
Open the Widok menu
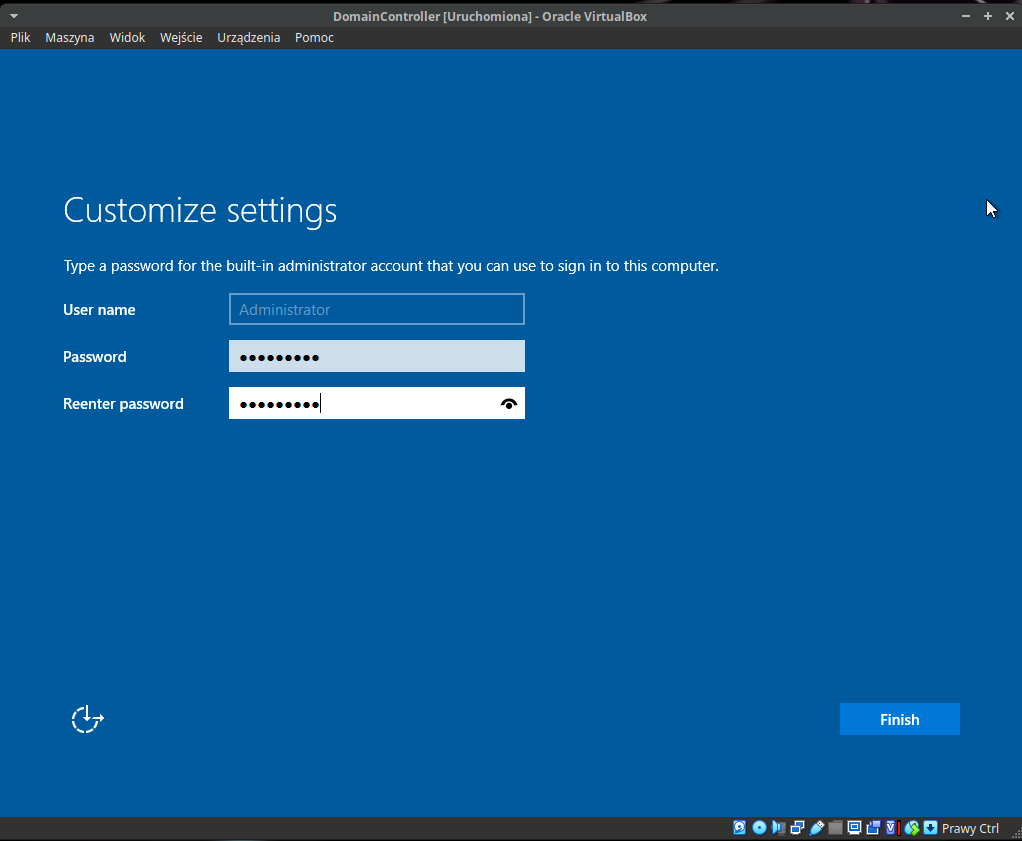coord(127,37)
